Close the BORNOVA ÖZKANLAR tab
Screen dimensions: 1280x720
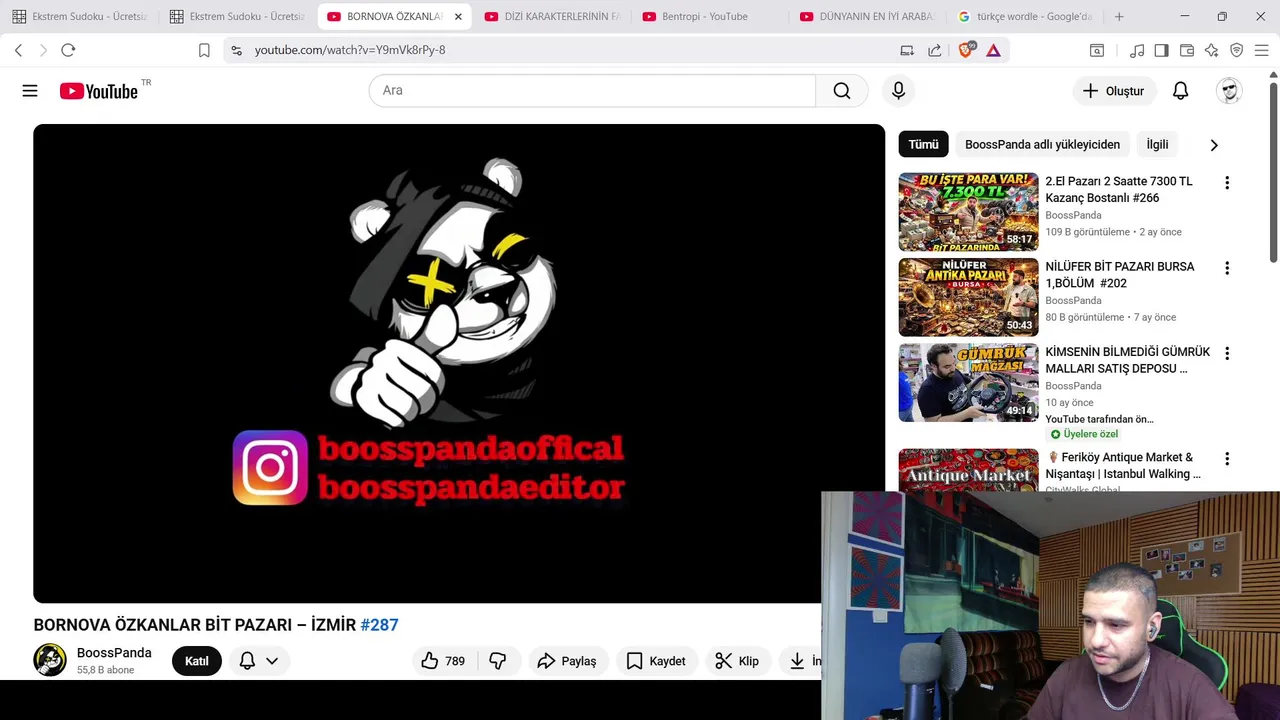point(458,17)
